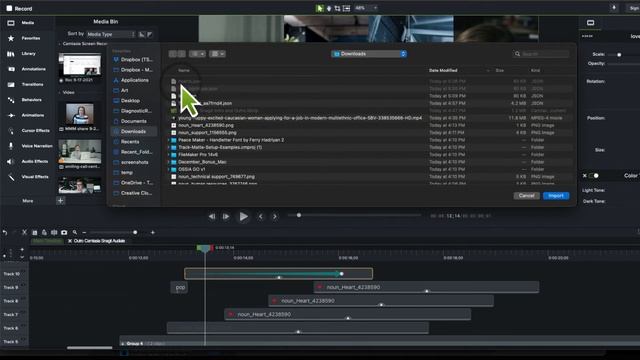
Task: Click the snapshot camera icon on the timeline
Action: pyautogui.click(x=64, y=232)
